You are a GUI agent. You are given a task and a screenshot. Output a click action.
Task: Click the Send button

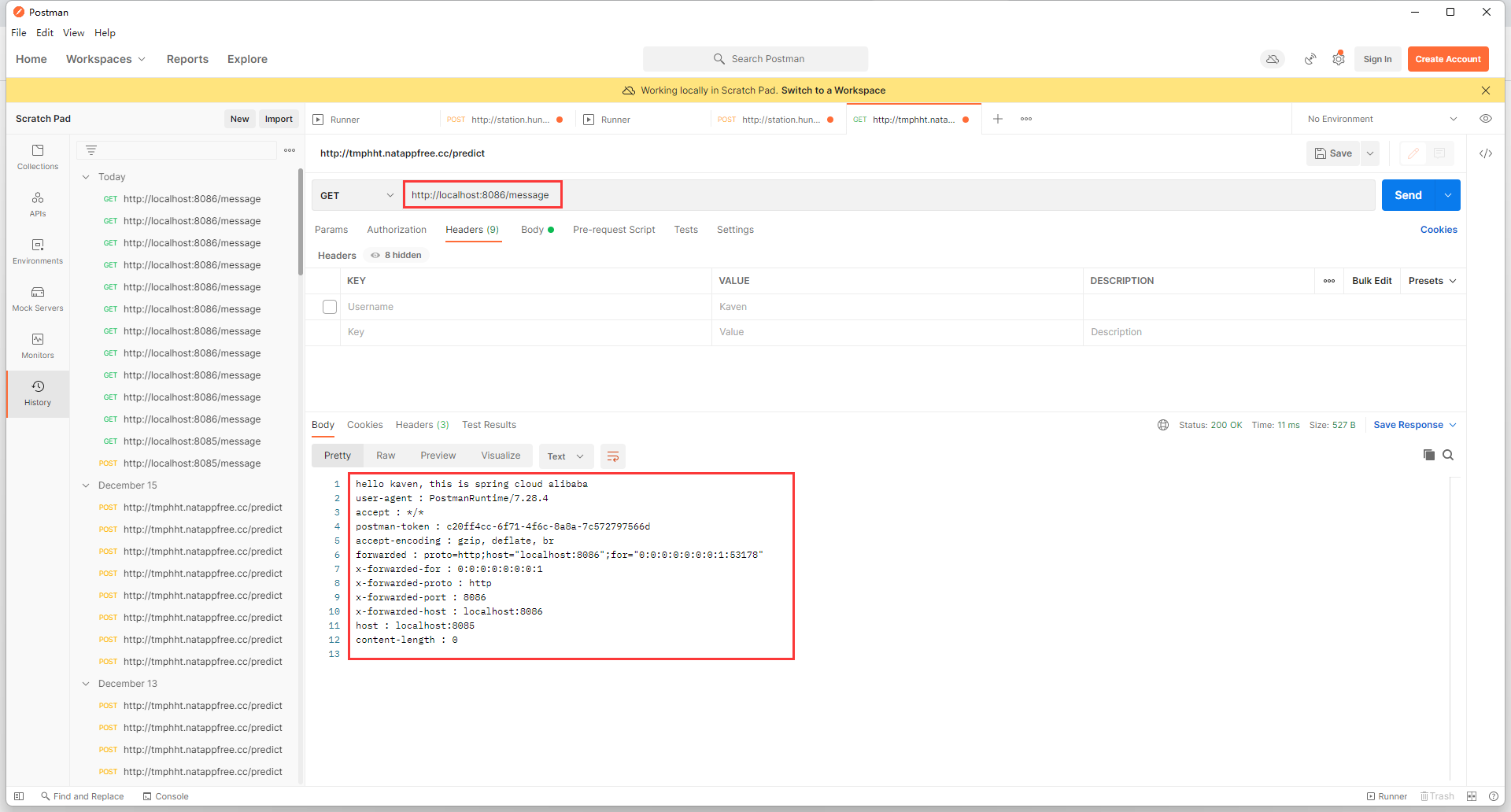tap(1409, 195)
